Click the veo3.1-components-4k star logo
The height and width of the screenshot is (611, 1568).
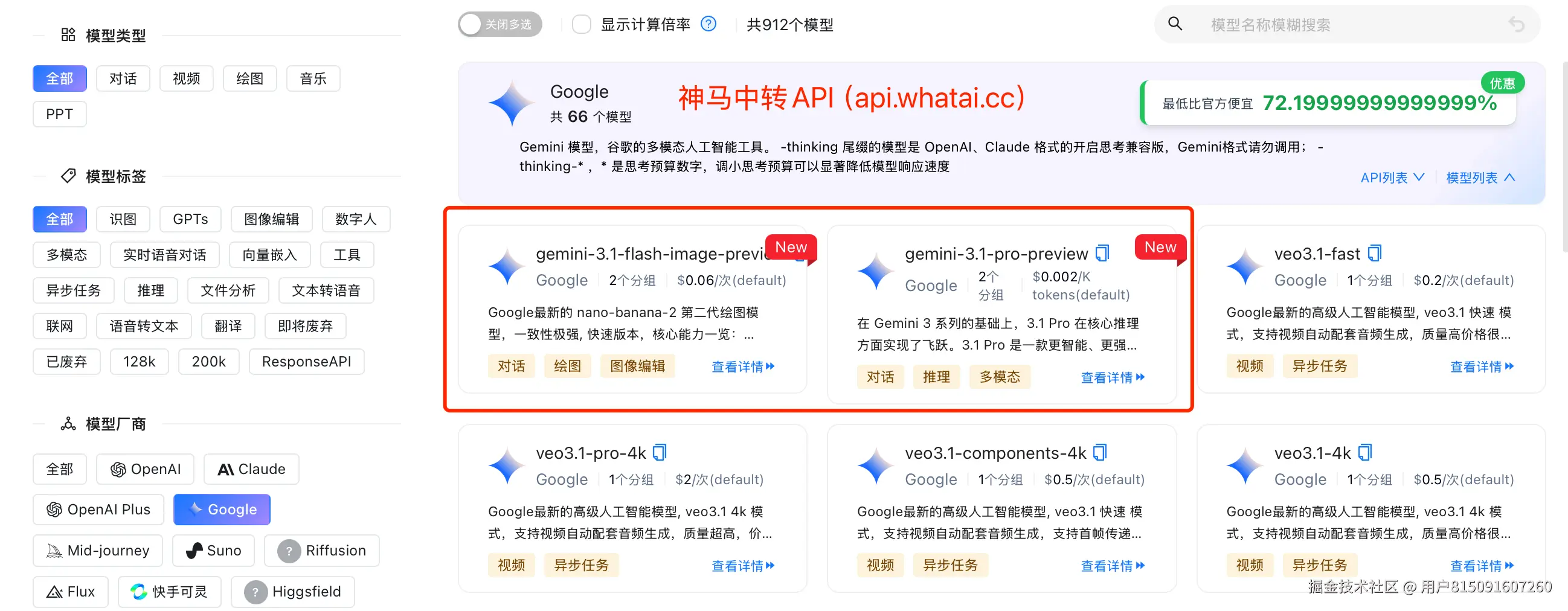click(x=875, y=466)
